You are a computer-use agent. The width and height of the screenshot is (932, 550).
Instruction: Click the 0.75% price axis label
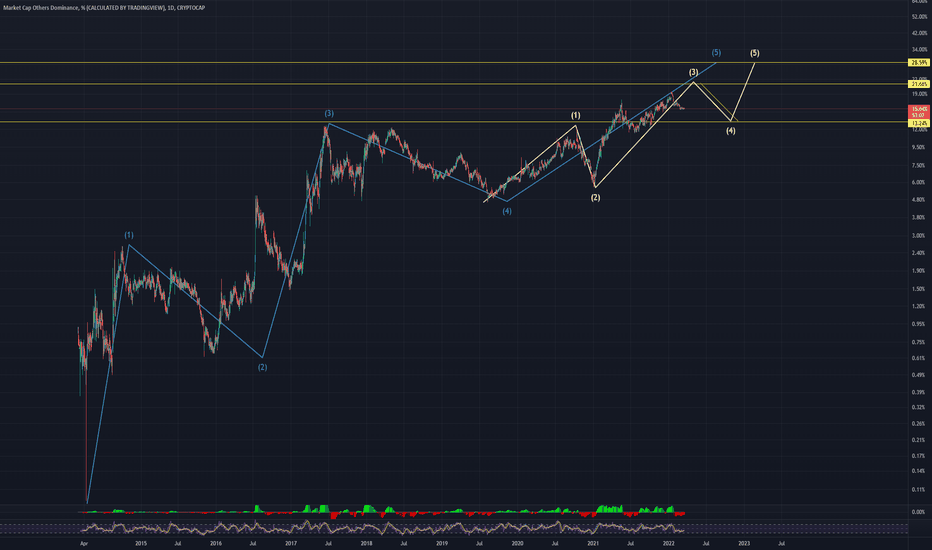pos(919,342)
